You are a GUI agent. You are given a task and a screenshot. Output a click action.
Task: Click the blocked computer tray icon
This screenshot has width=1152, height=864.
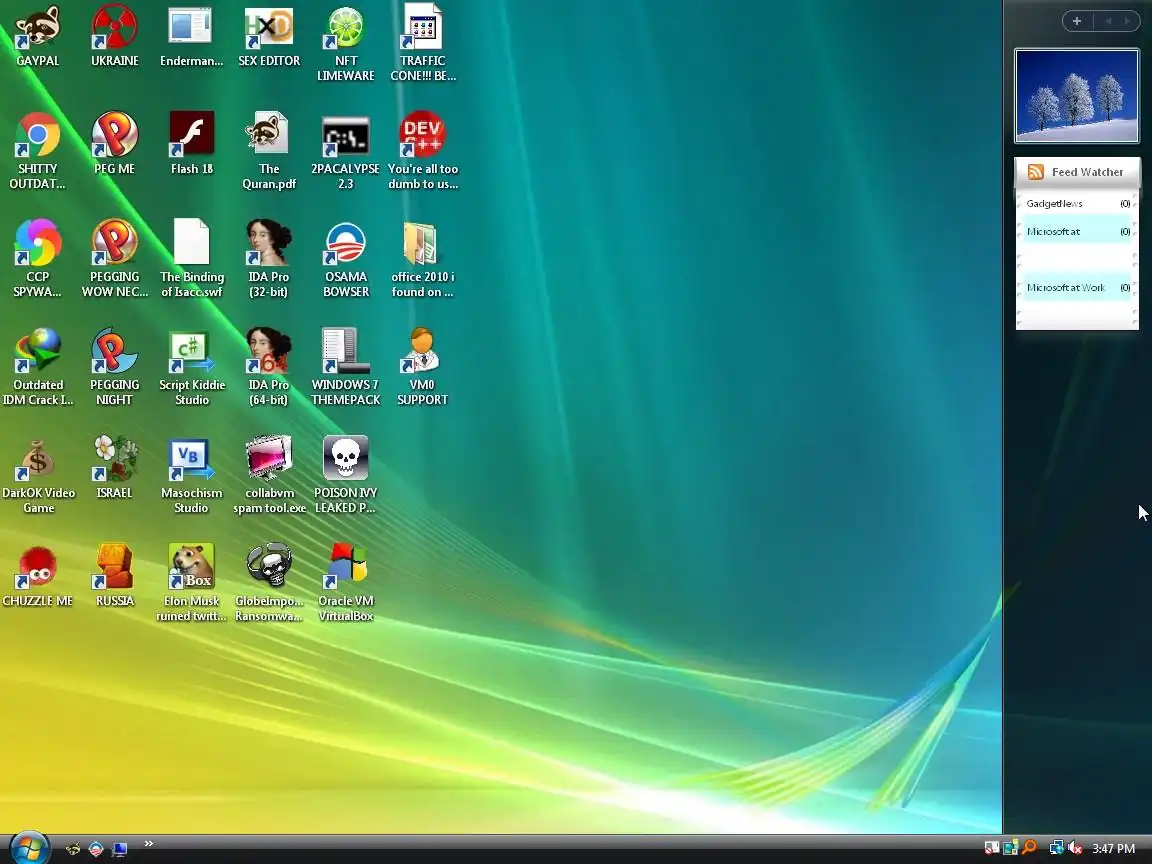click(992, 848)
